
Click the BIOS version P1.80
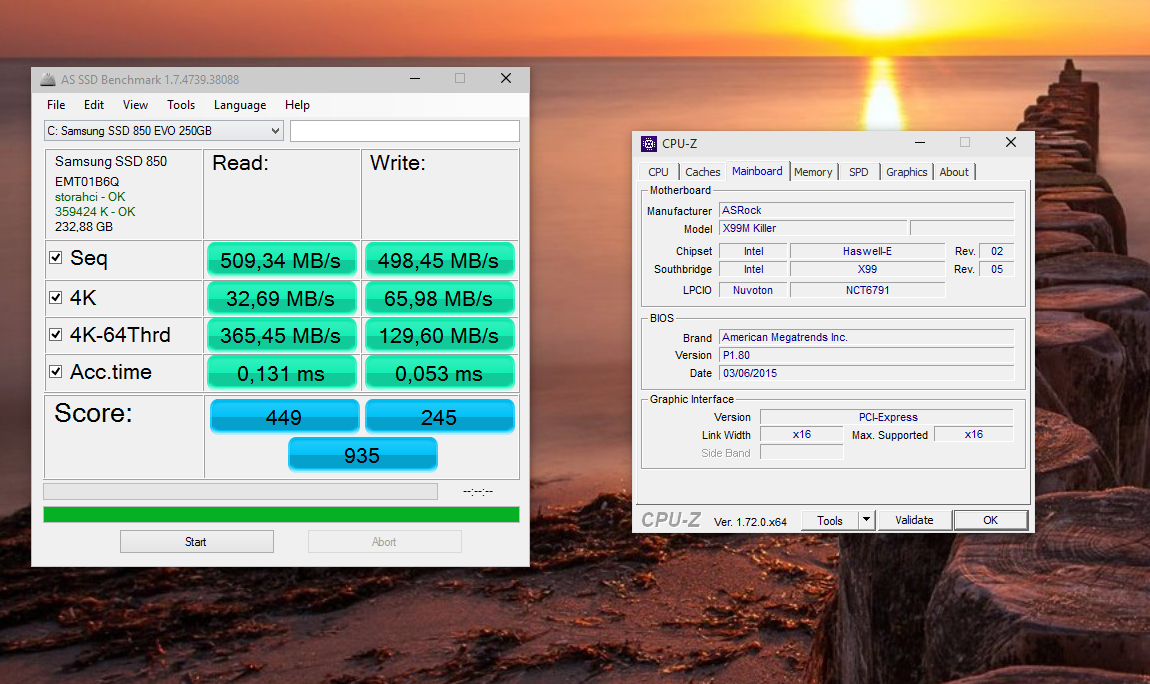pos(866,355)
